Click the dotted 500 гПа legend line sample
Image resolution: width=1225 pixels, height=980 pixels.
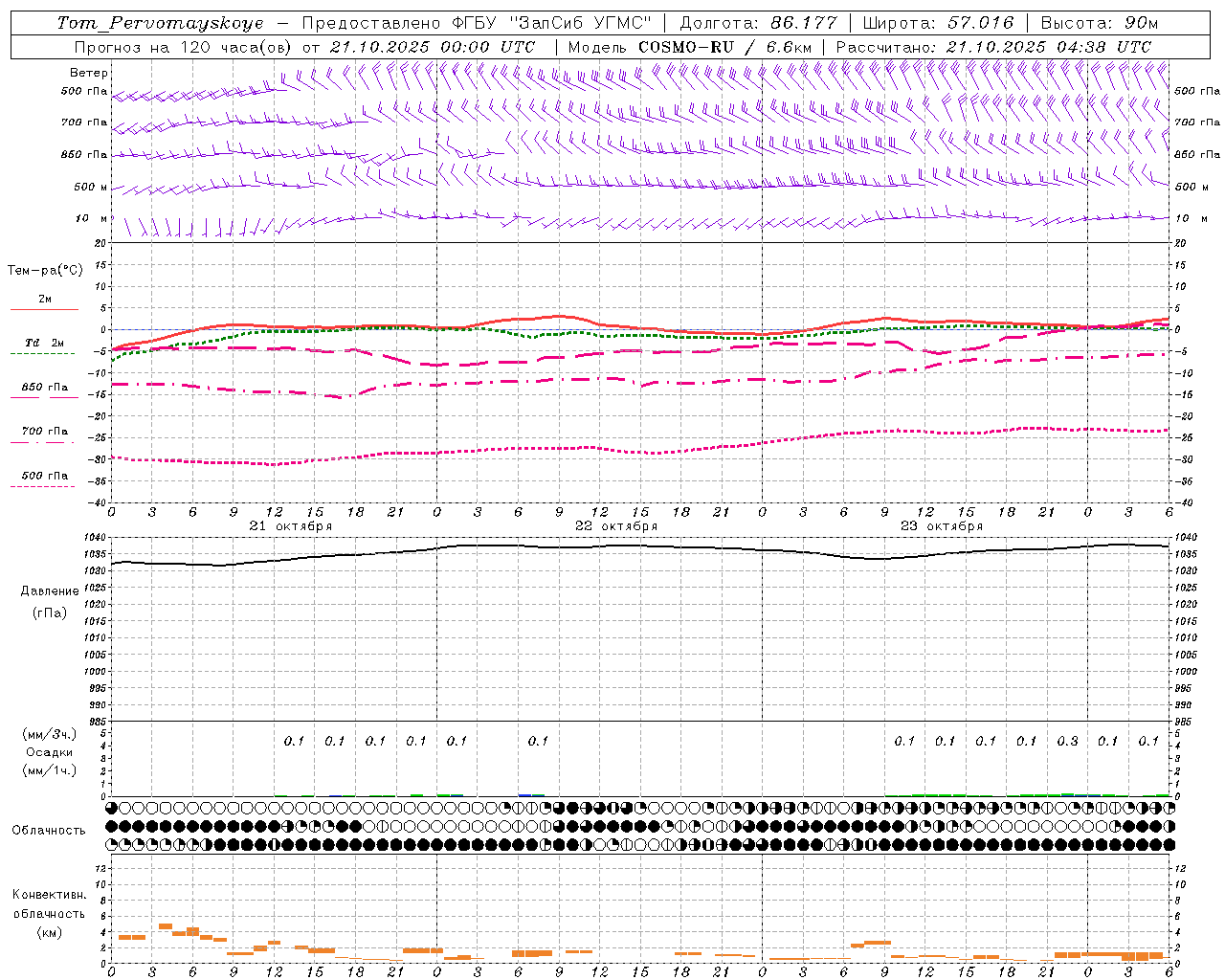[42, 486]
